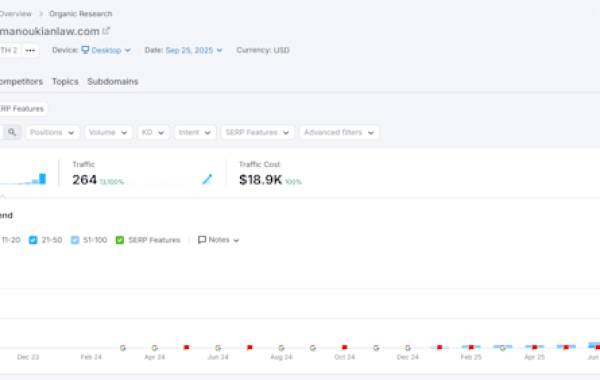Image resolution: width=600 pixels, height=380 pixels.
Task: Click red flag note above Oct 24
Action: [x=344, y=347]
